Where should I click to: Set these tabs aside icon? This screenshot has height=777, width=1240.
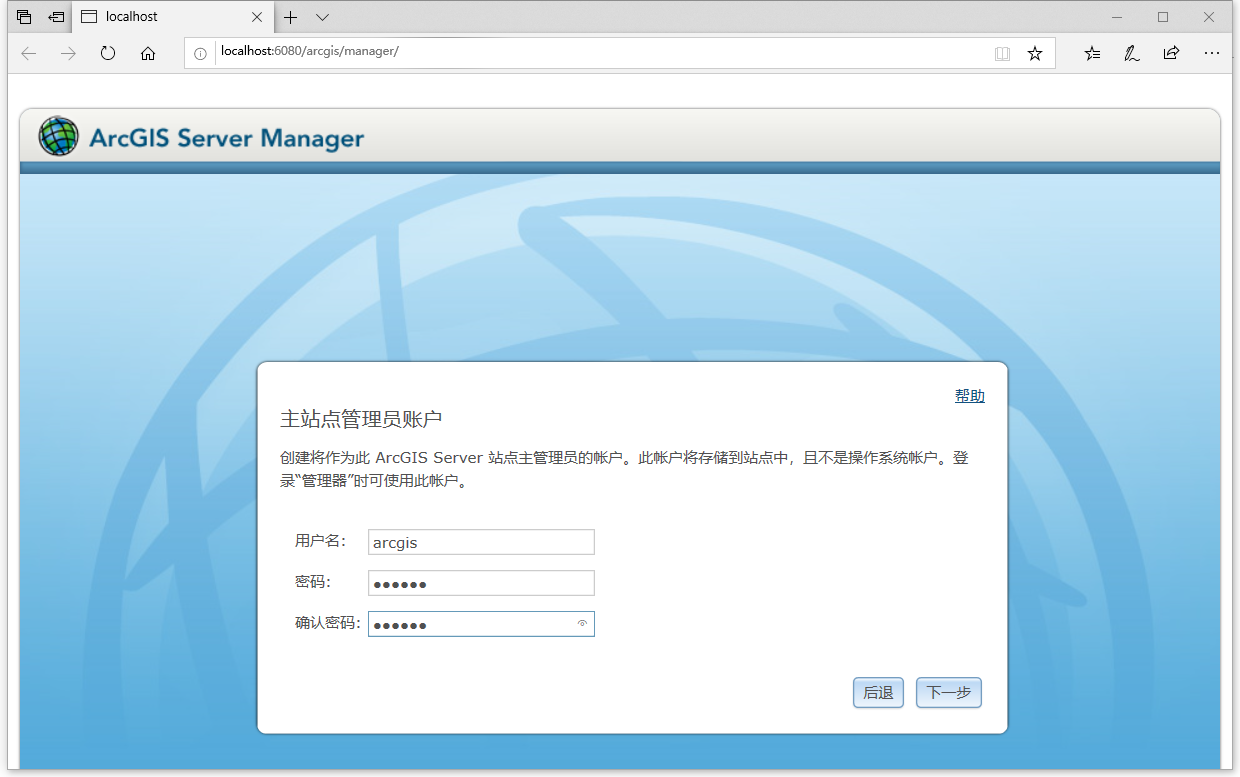(x=57, y=17)
